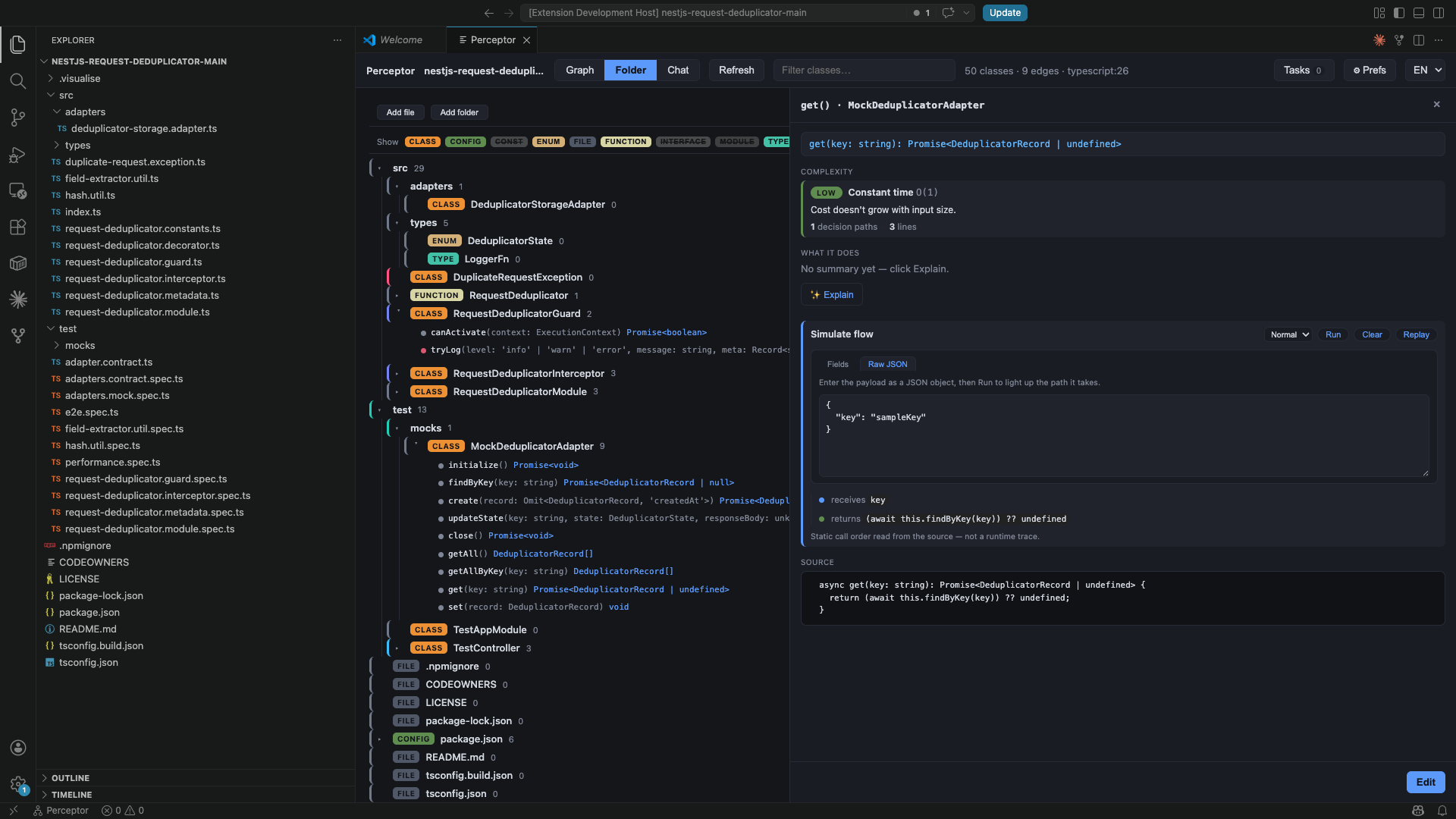Screen dimensions: 1456x819
Task: Click the blue Edit button
Action: [1425, 783]
